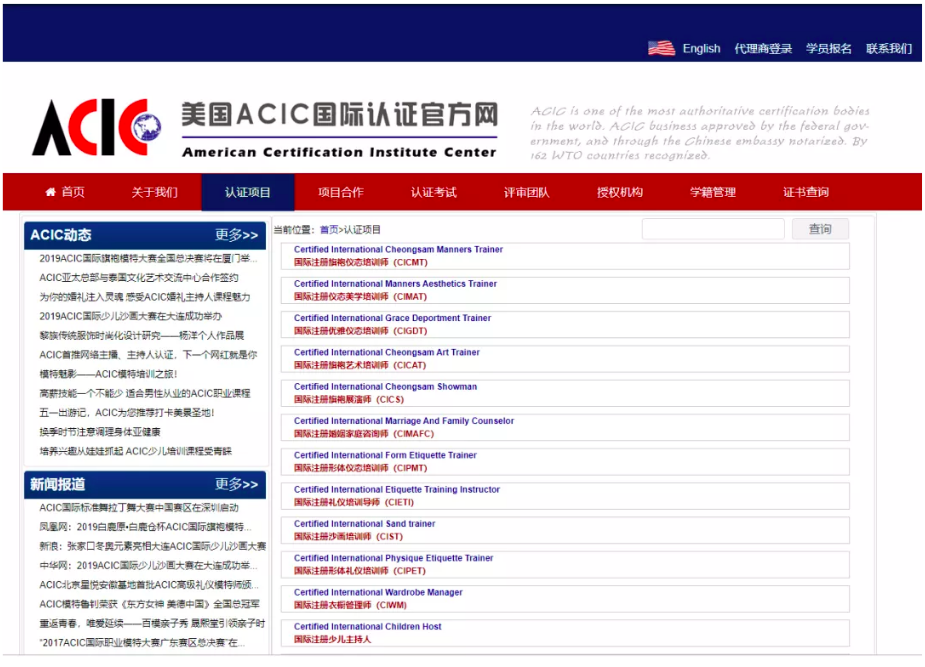This screenshot has height=667, width=925.
Task: Open news ACIC亚太总部与泰国文化艺术交流中心合作签约
Action: point(139,278)
